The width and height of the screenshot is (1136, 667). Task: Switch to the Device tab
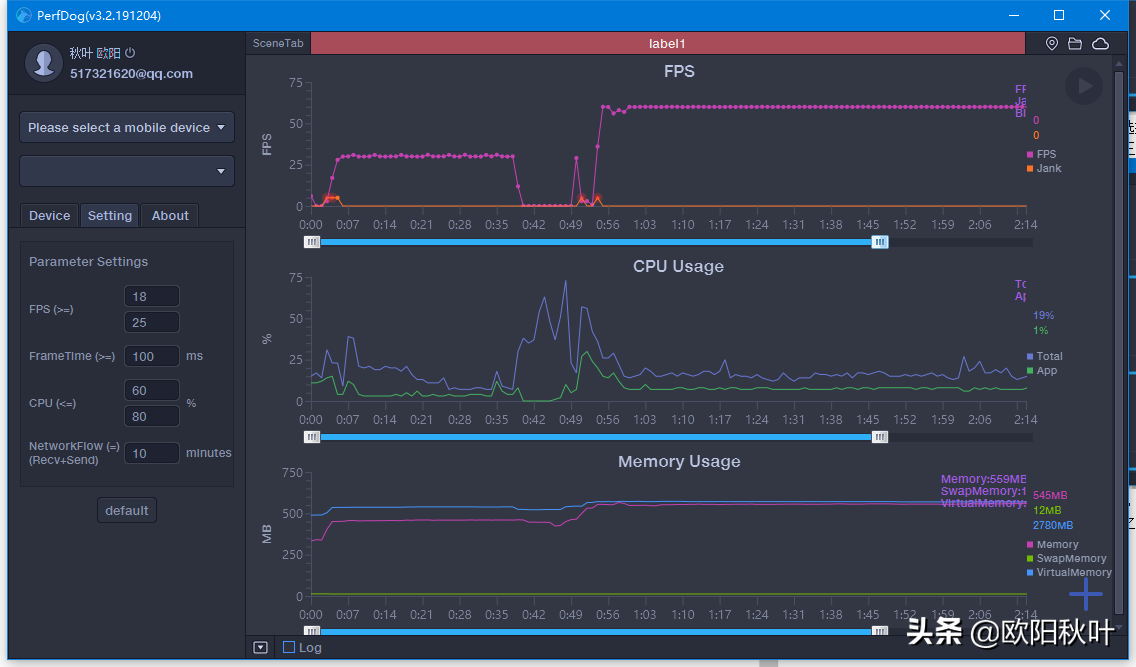(x=49, y=215)
